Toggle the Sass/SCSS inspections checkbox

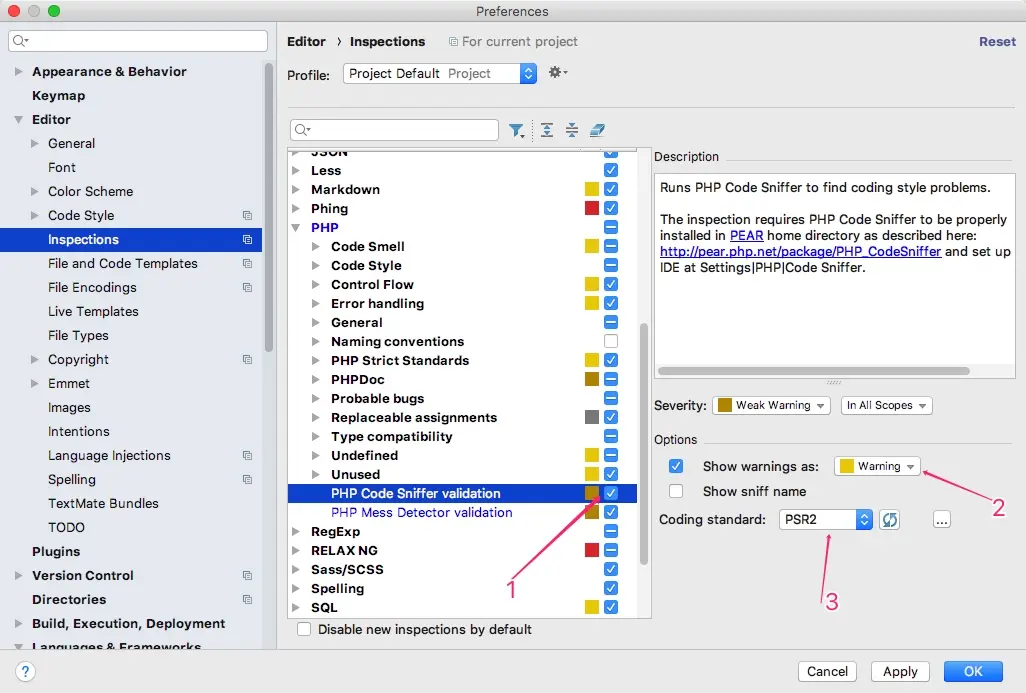click(610, 569)
